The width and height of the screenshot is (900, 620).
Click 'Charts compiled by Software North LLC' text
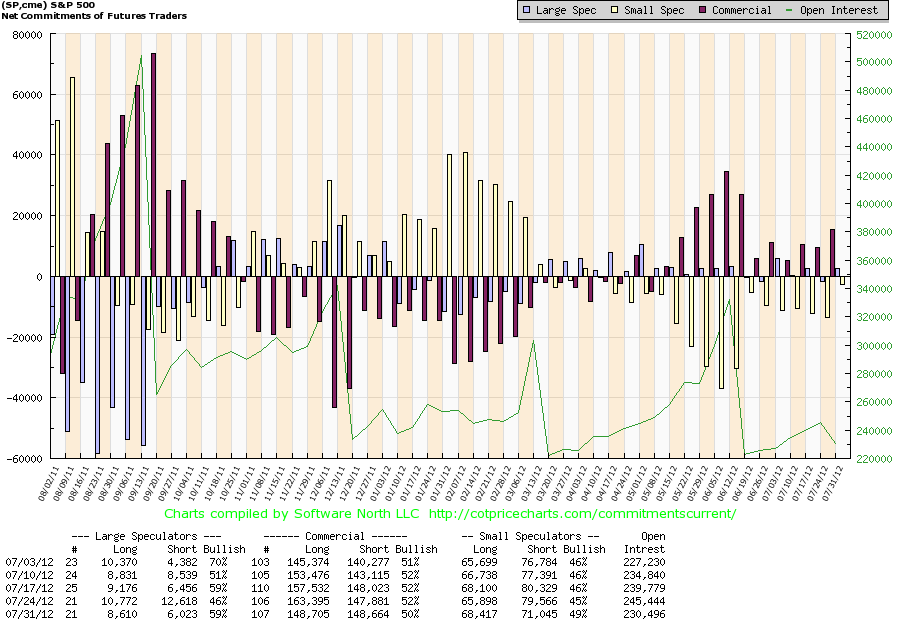pos(292,513)
